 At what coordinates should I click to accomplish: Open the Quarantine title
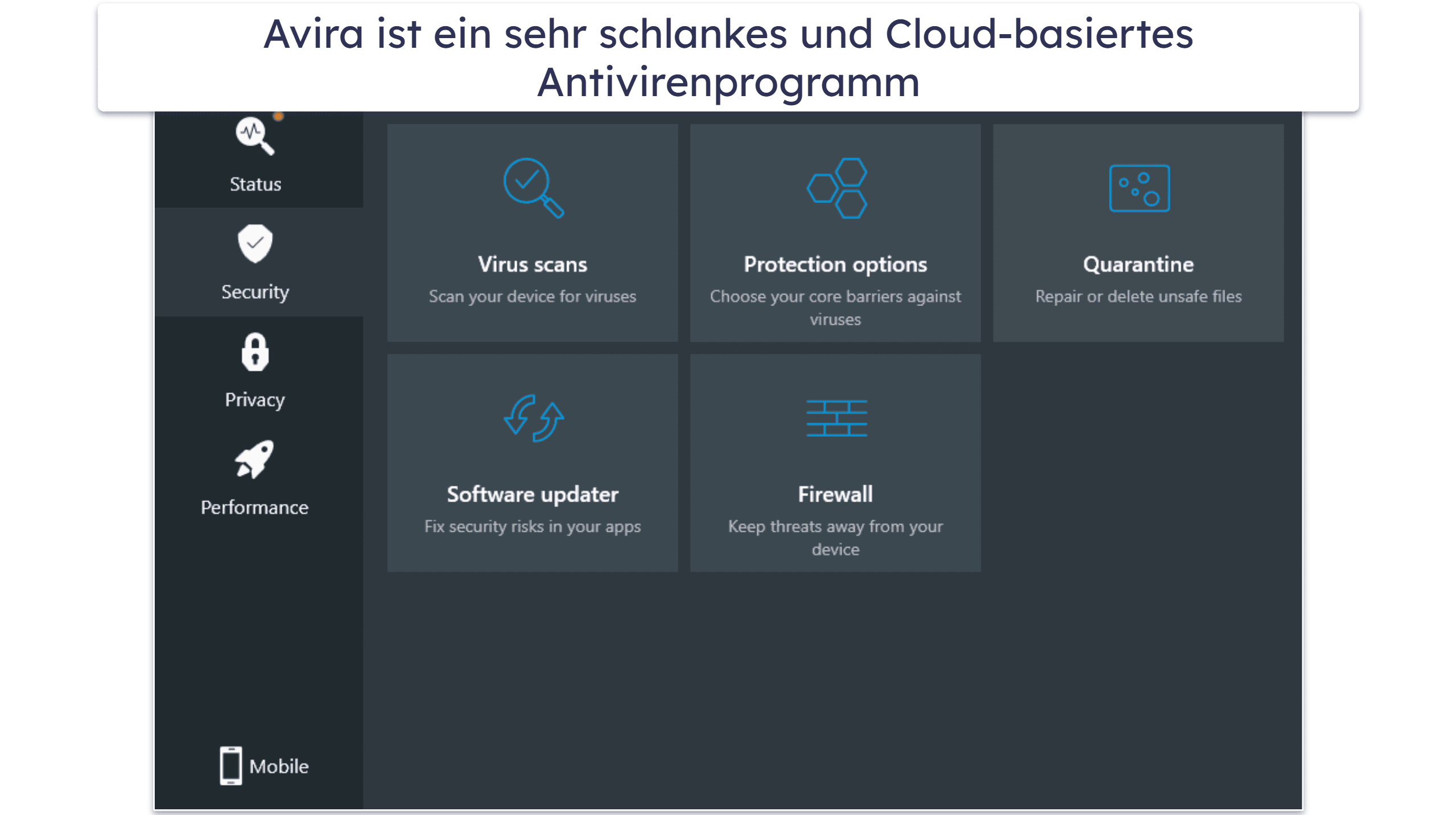coord(1139,265)
